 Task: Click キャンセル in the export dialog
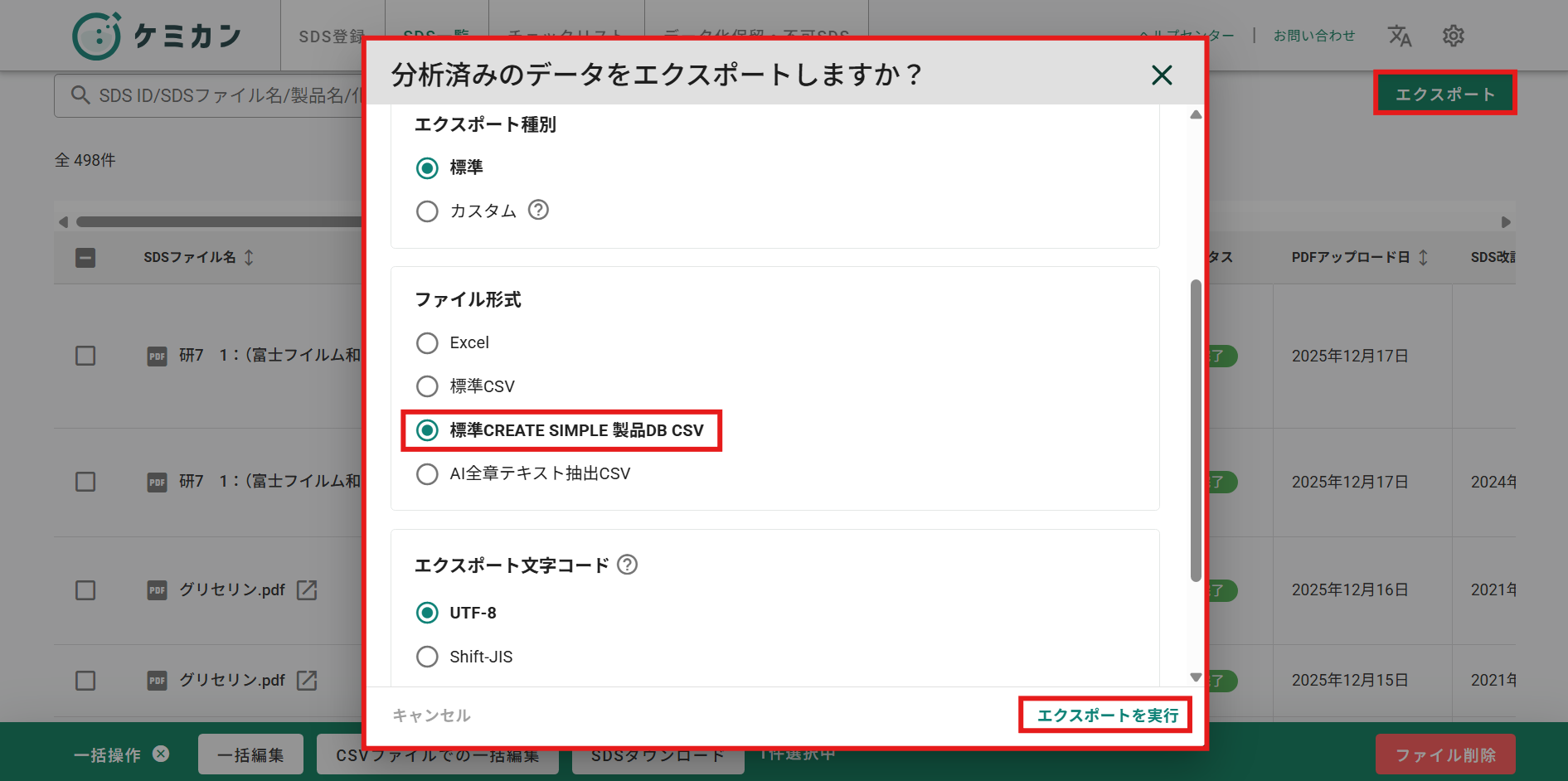[431, 716]
